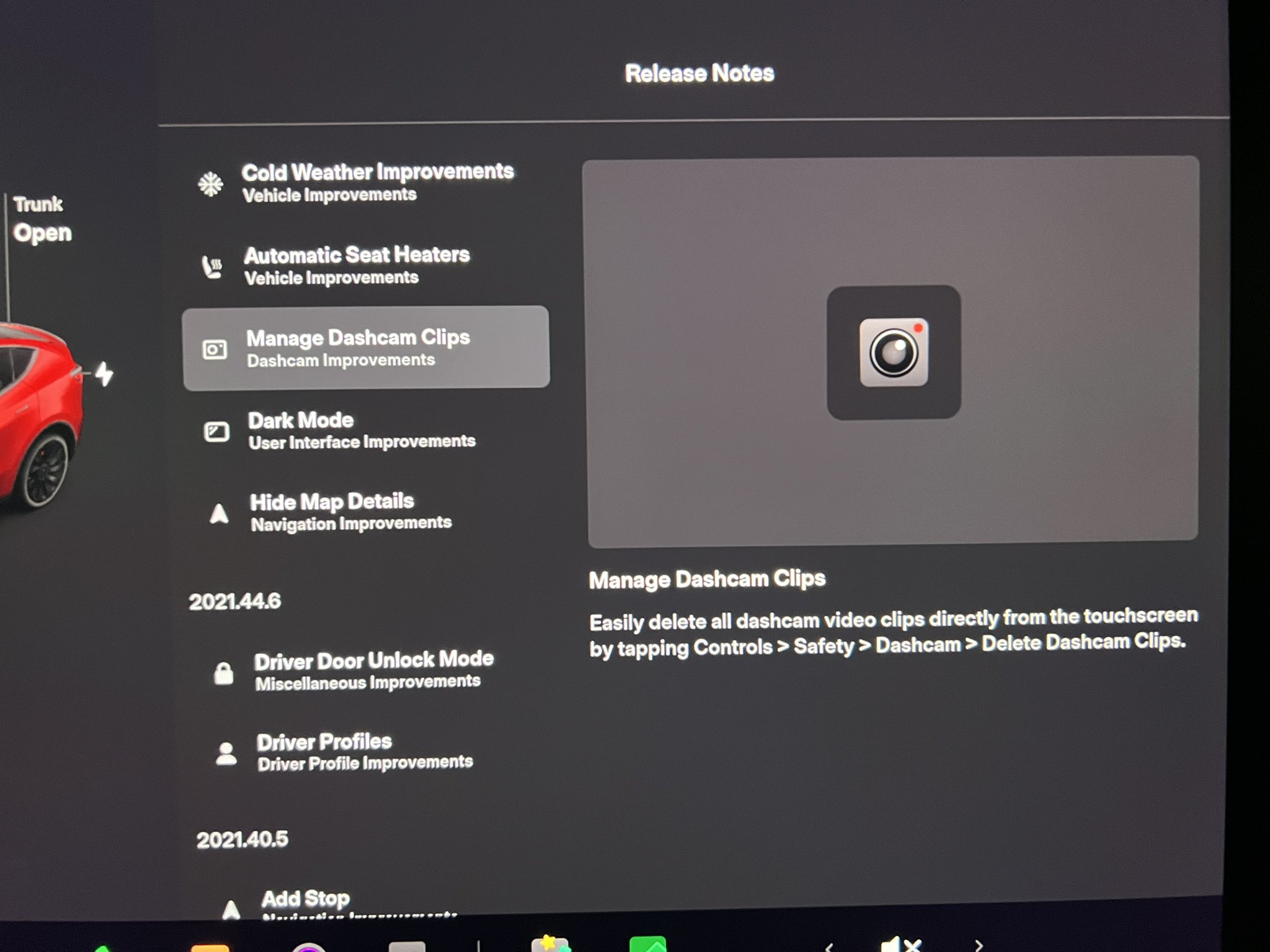Open the Hide Map Details release note

point(332,512)
